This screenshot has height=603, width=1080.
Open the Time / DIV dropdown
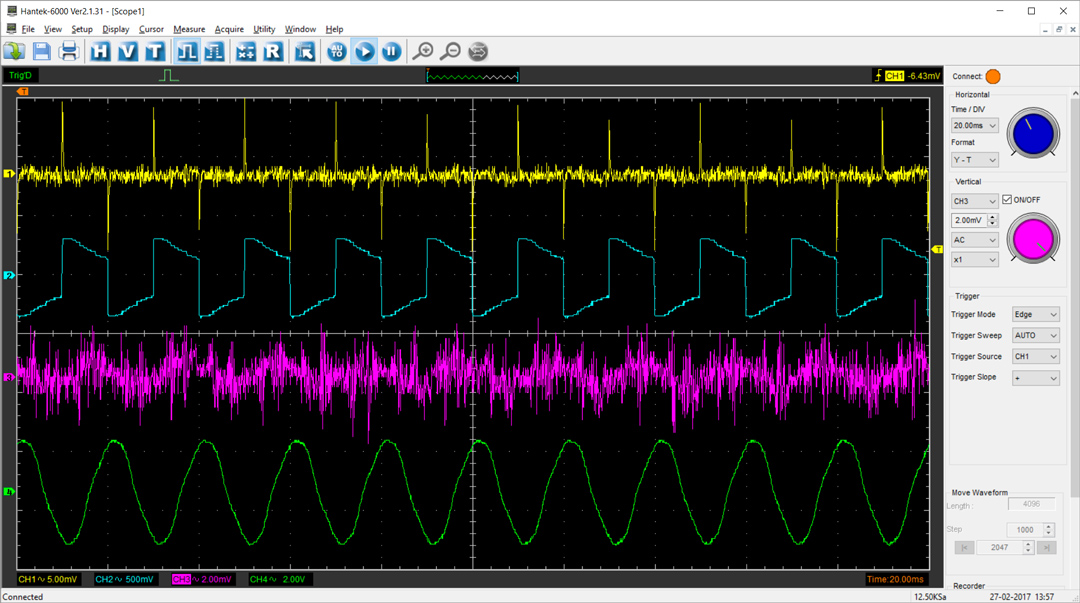(974, 126)
